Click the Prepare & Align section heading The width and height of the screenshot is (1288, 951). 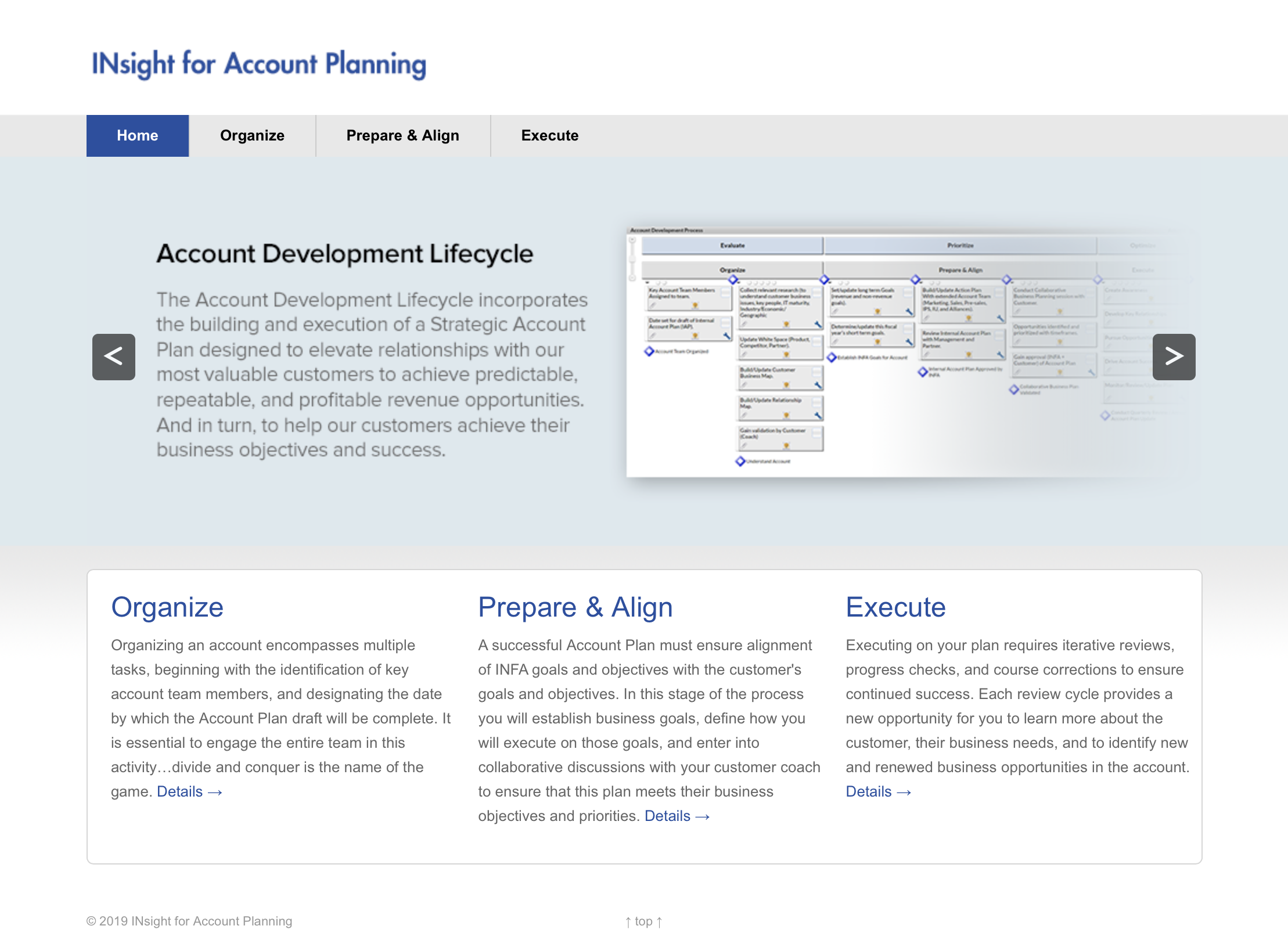point(575,607)
